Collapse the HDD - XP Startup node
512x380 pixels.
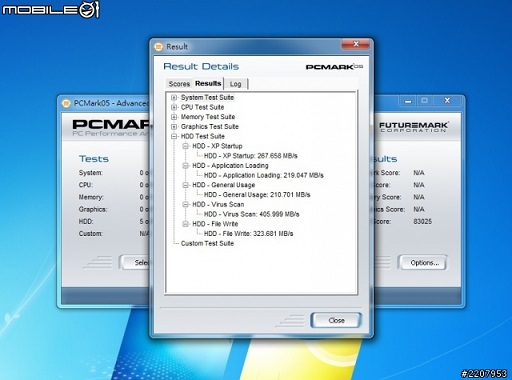coord(185,146)
